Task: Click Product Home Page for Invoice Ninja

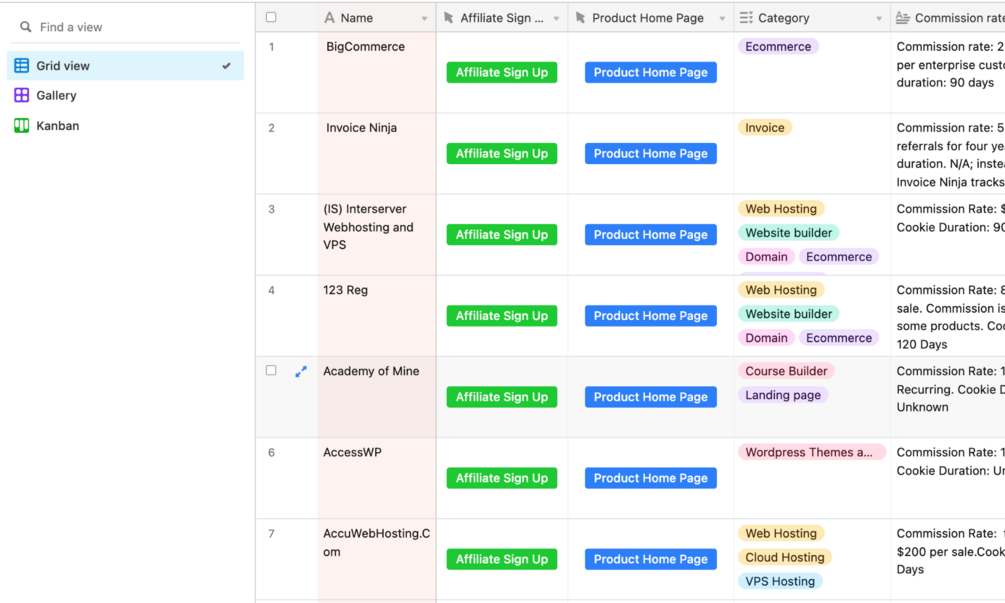Action: tap(651, 154)
